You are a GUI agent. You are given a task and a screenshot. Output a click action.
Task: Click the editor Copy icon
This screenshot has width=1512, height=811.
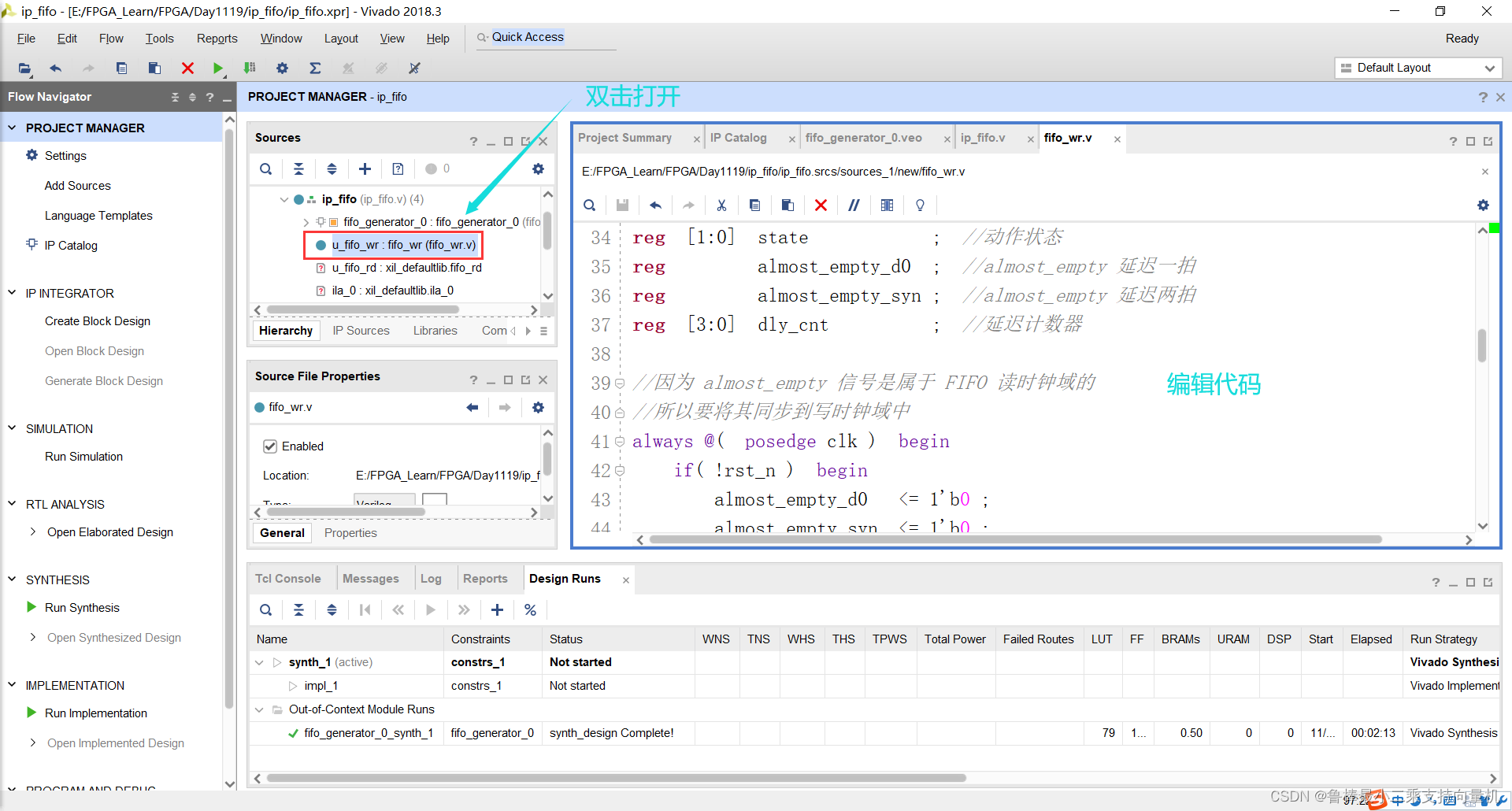pyautogui.click(x=754, y=206)
